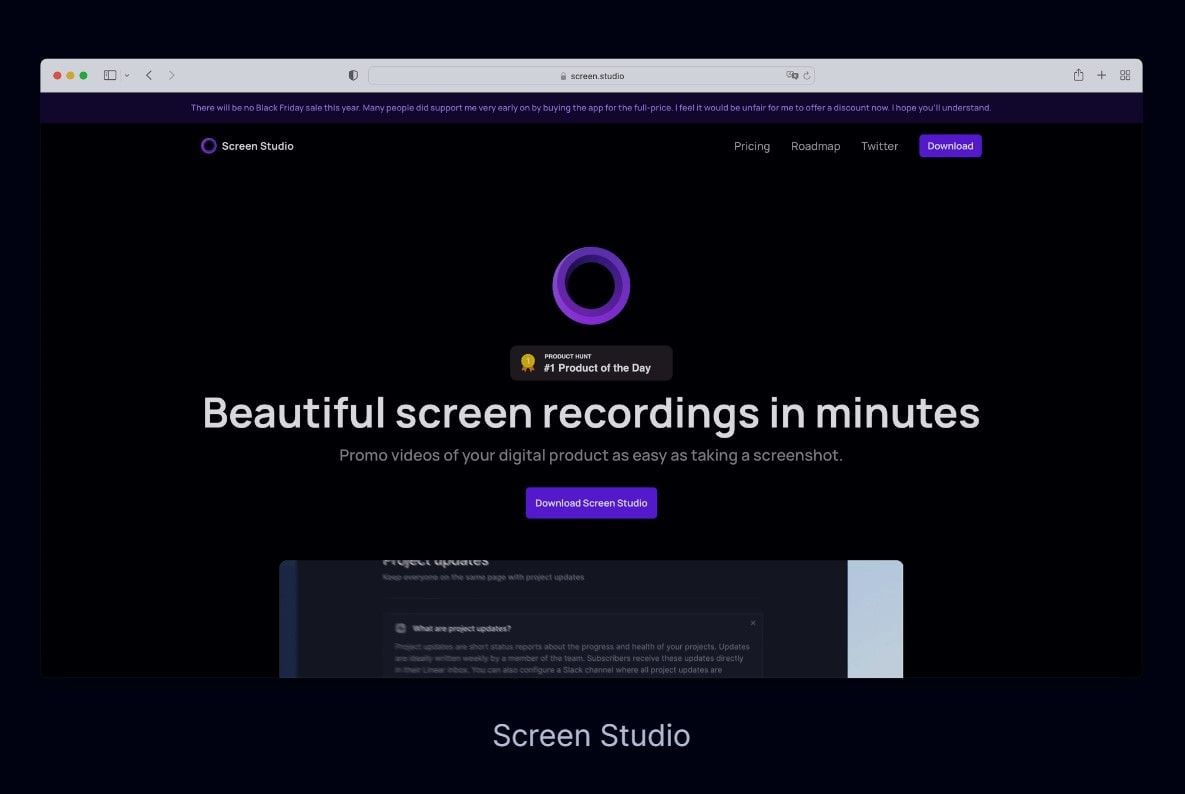Open the sidebar options dropdown chevron
Image resolution: width=1185 pixels, height=794 pixels.
coord(127,76)
